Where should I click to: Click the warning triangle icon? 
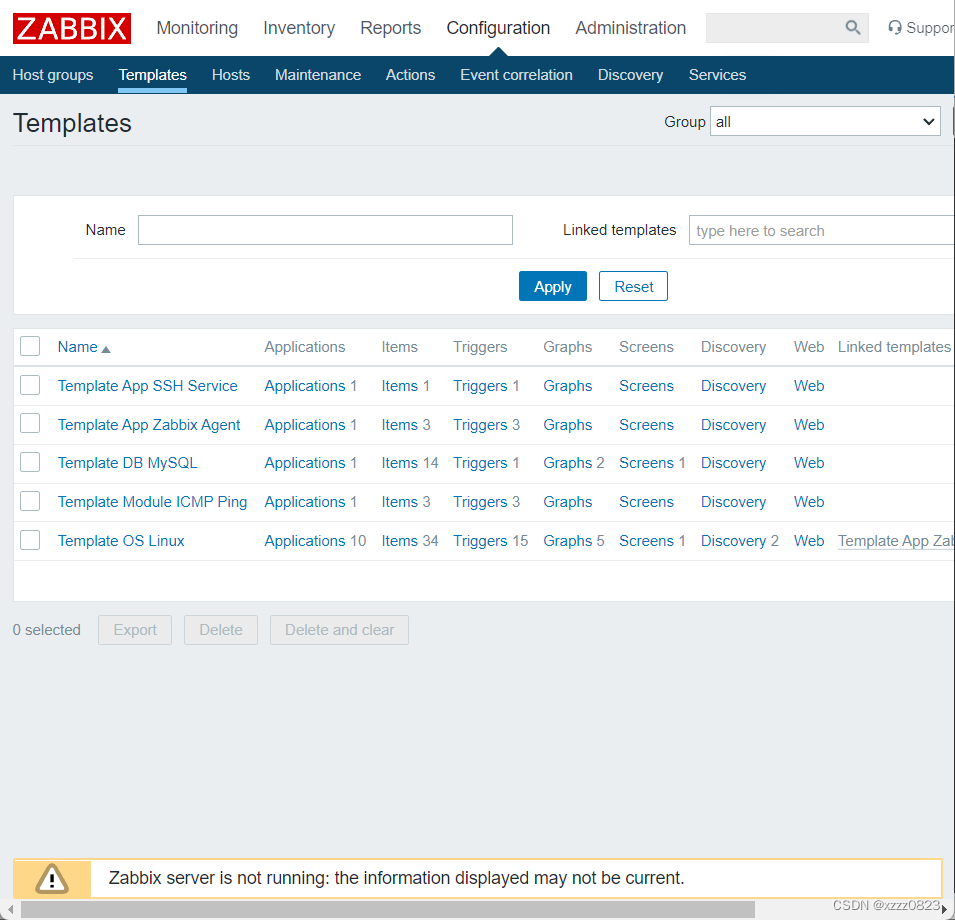pyautogui.click(x=52, y=878)
